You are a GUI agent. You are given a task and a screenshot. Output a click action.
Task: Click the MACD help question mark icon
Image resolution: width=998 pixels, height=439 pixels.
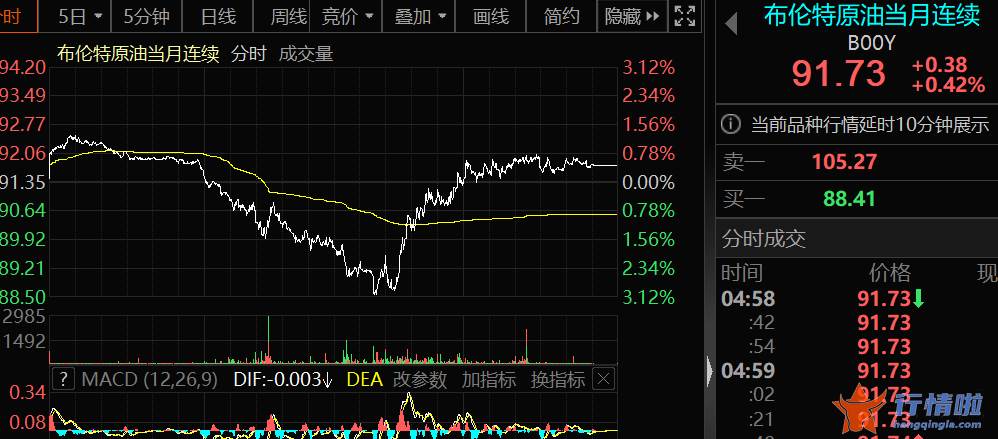(x=63, y=380)
